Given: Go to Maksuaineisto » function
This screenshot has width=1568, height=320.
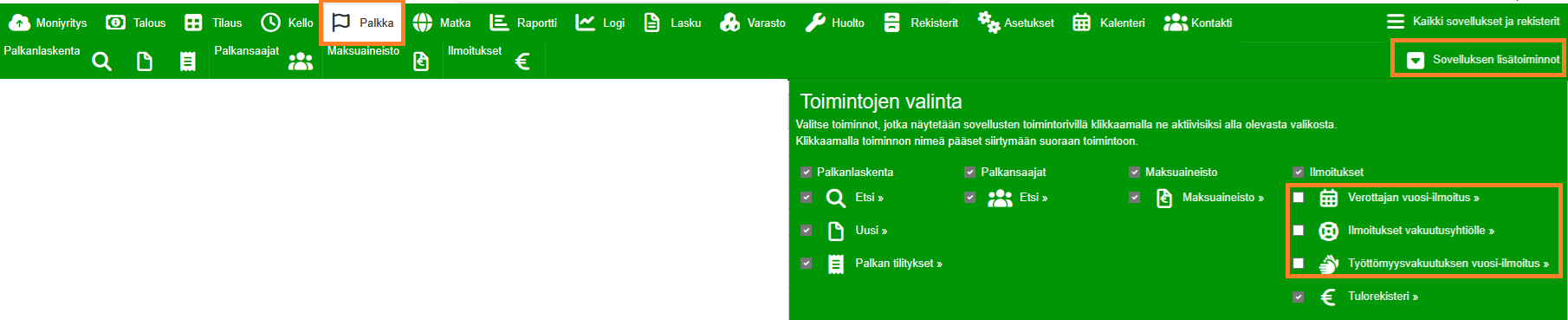Looking at the screenshot, I should 1222,198.
